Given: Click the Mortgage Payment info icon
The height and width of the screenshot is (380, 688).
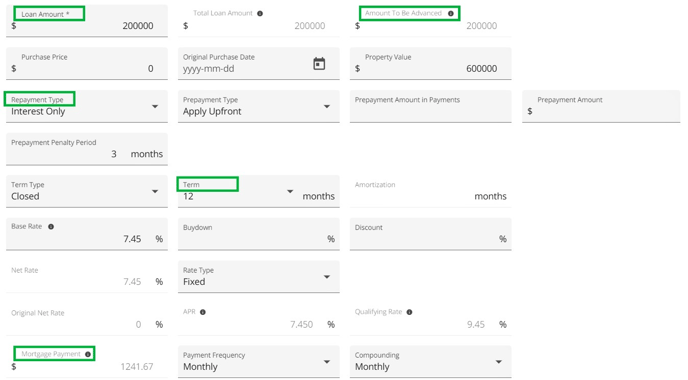Looking at the screenshot, I should click(x=88, y=354).
